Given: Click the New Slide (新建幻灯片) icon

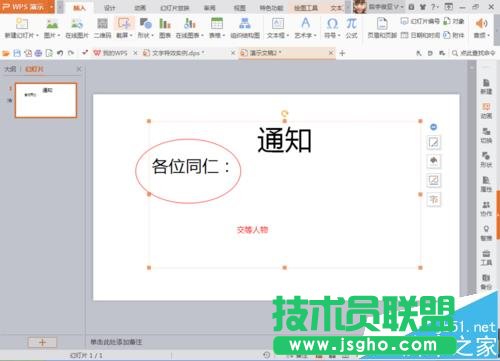Looking at the screenshot, I should [22, 24].
